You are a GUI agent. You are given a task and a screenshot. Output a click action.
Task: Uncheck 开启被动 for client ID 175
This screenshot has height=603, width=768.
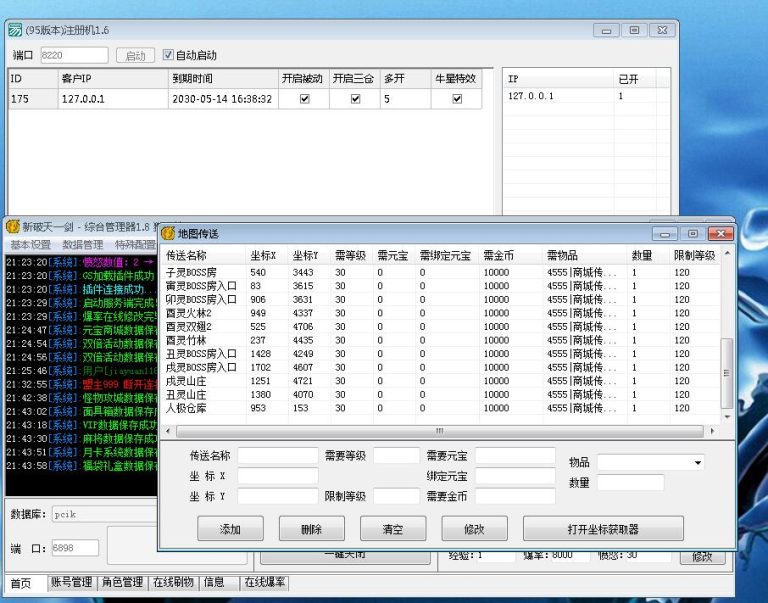[x=305, y=99]
